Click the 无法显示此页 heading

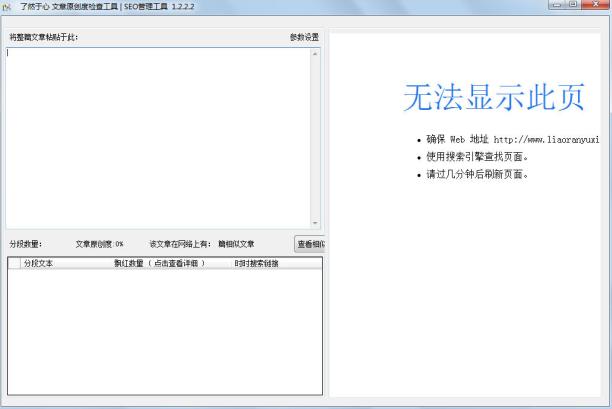[493, 97]
